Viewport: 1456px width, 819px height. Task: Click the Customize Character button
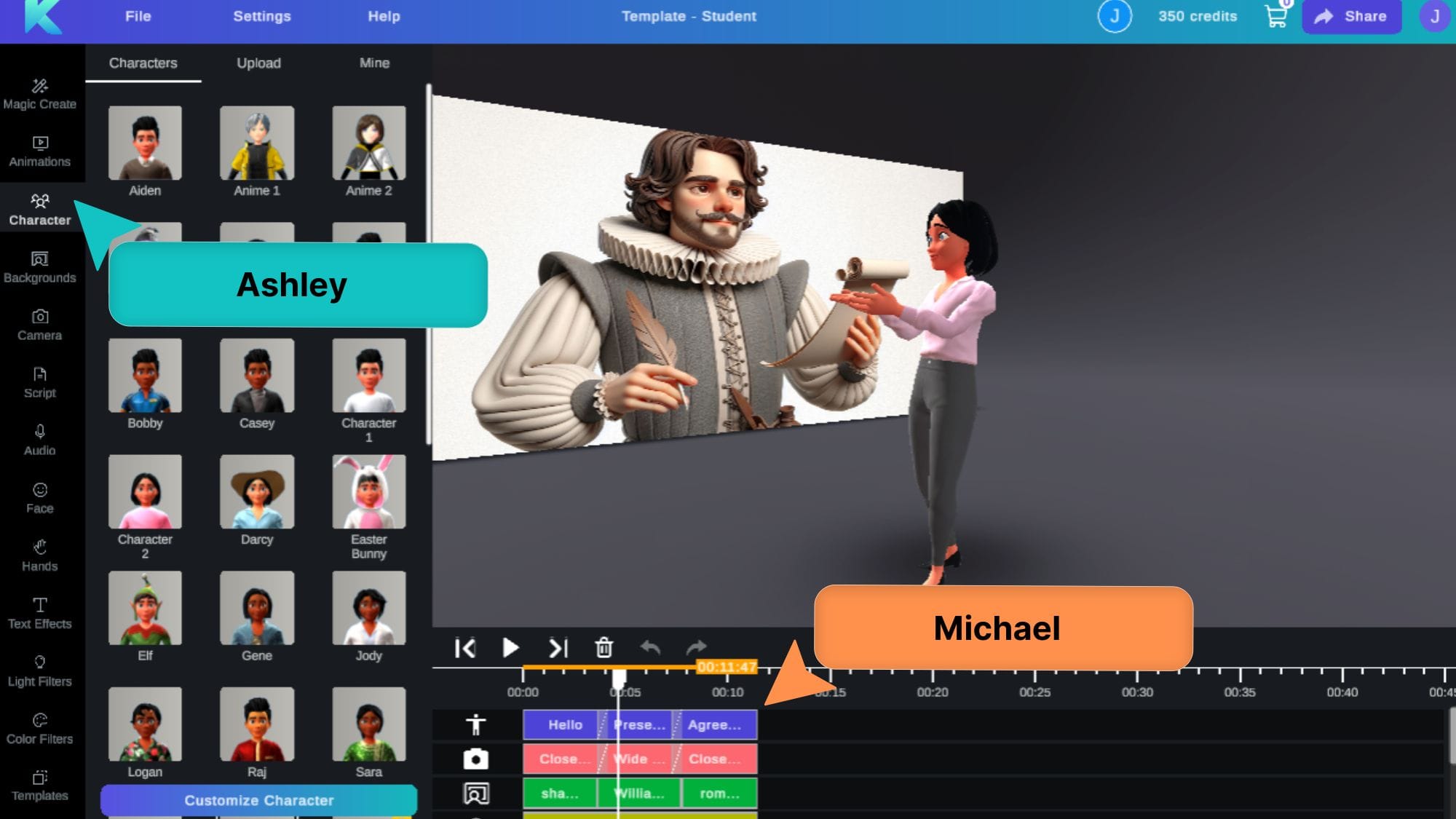(x=258, y=799)
